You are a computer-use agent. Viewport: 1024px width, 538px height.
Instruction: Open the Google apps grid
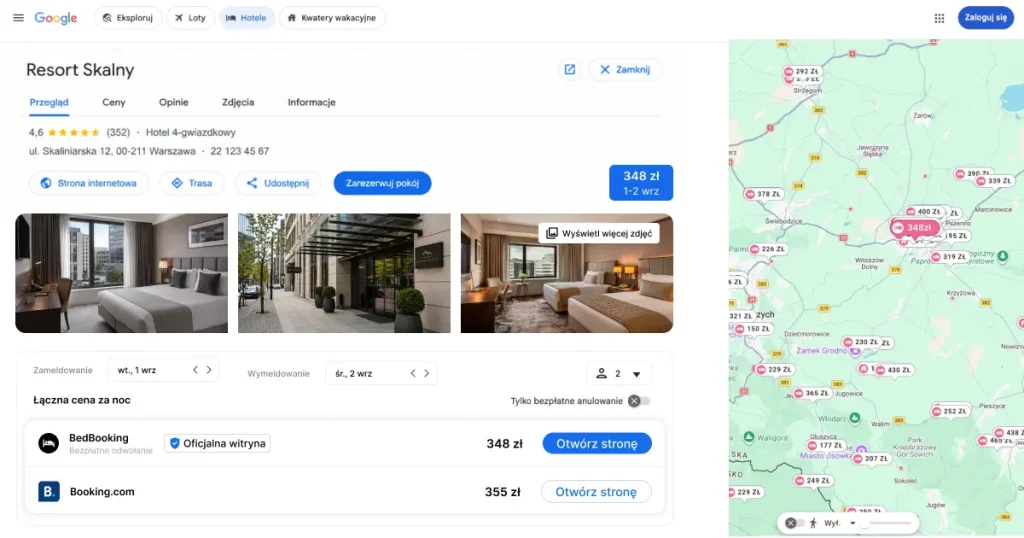point(939,18)
